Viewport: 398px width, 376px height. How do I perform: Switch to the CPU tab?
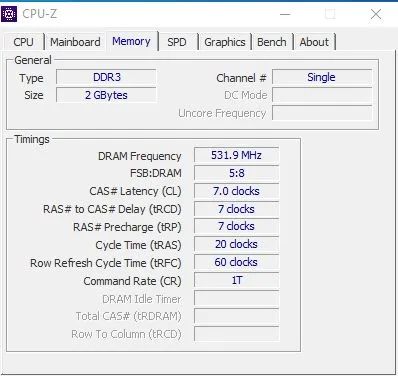(24, 42)
